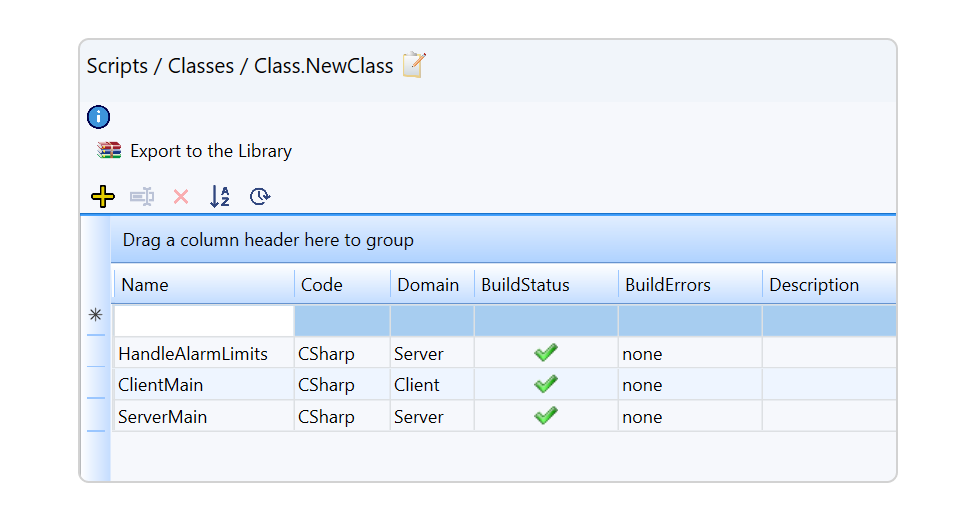The image size is (976, 521).
Task: Select the HandleAlarmLimits row
Action: coord(193,354)
